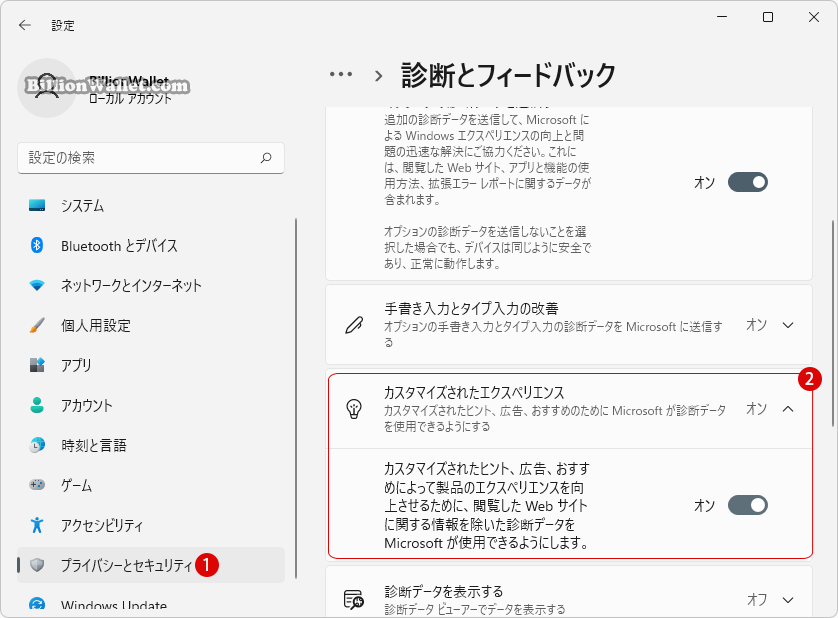Open アプリ settings category

click(x=151, y=365)
